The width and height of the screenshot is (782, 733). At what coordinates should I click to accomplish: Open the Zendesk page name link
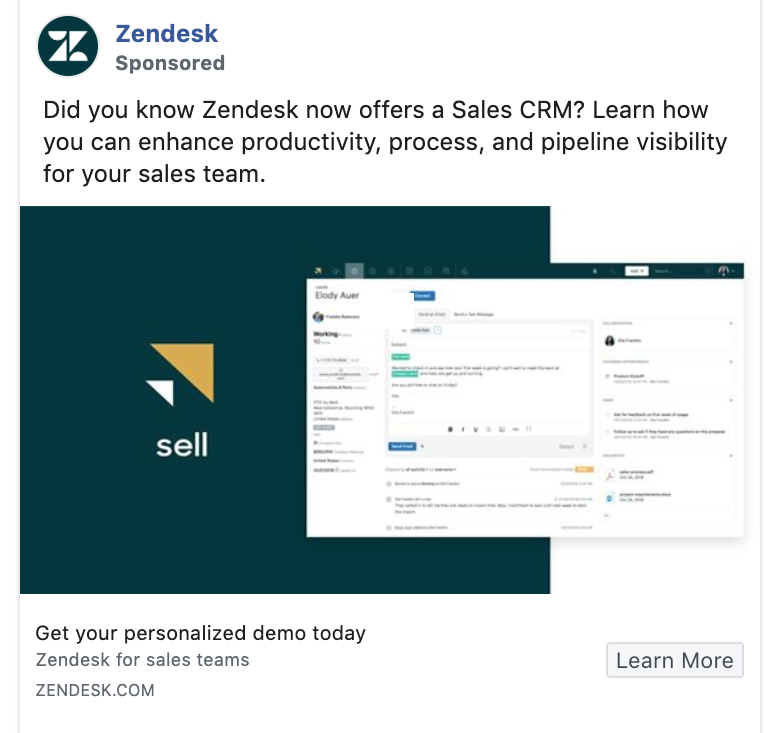[x=167, y=34]
